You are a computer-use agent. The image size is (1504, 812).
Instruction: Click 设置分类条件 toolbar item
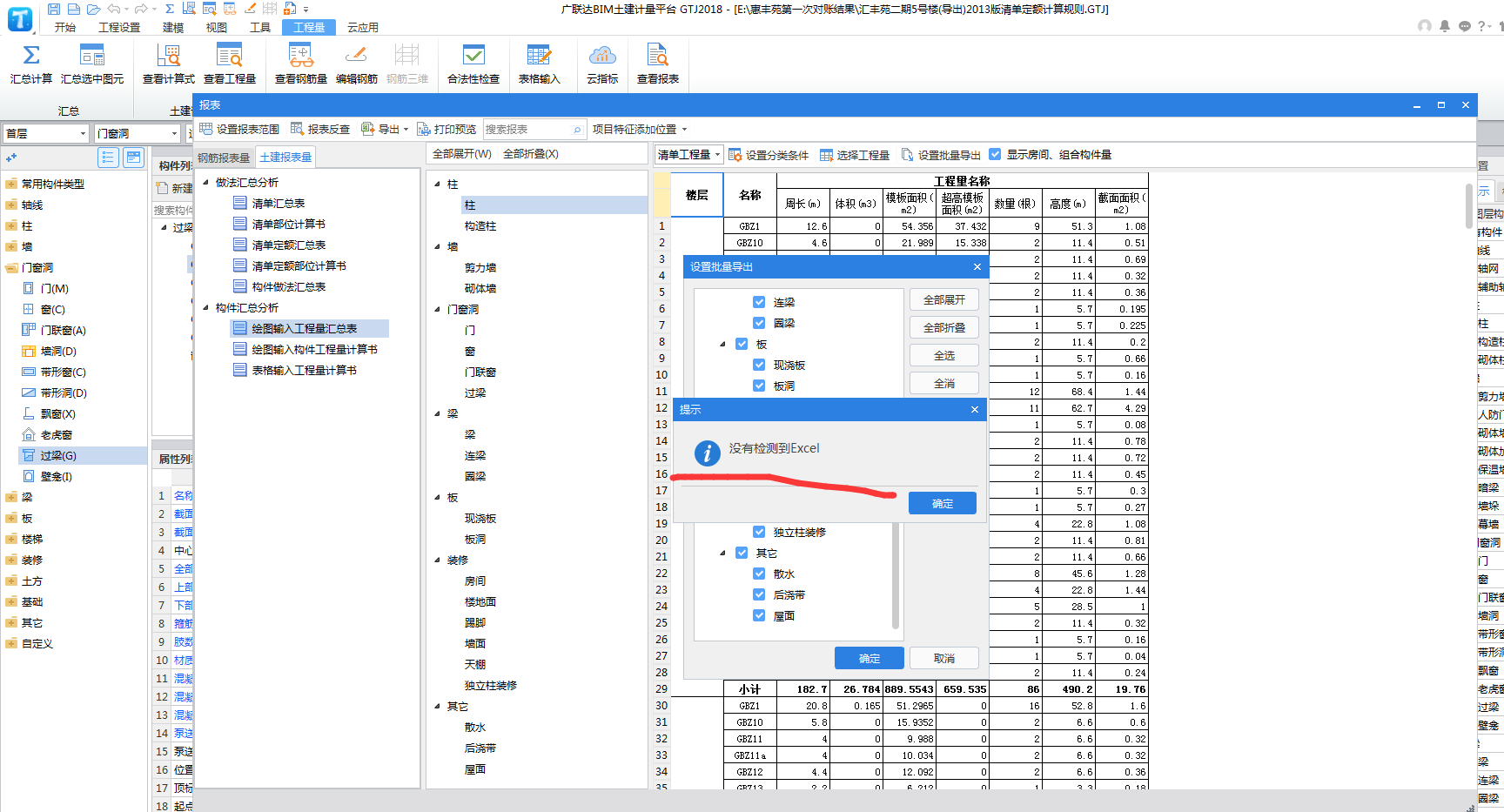tap(769, 155)
